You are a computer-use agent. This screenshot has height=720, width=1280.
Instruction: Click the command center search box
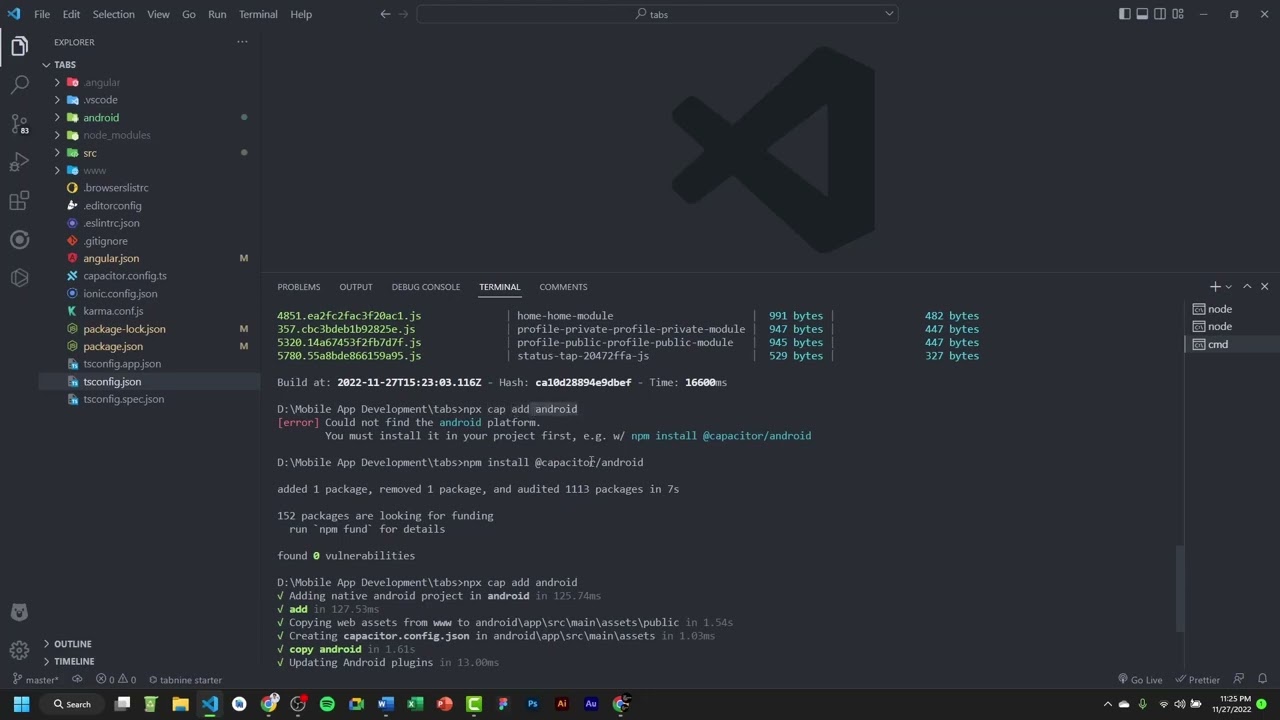pyautogui.click(x=657, y=14)
